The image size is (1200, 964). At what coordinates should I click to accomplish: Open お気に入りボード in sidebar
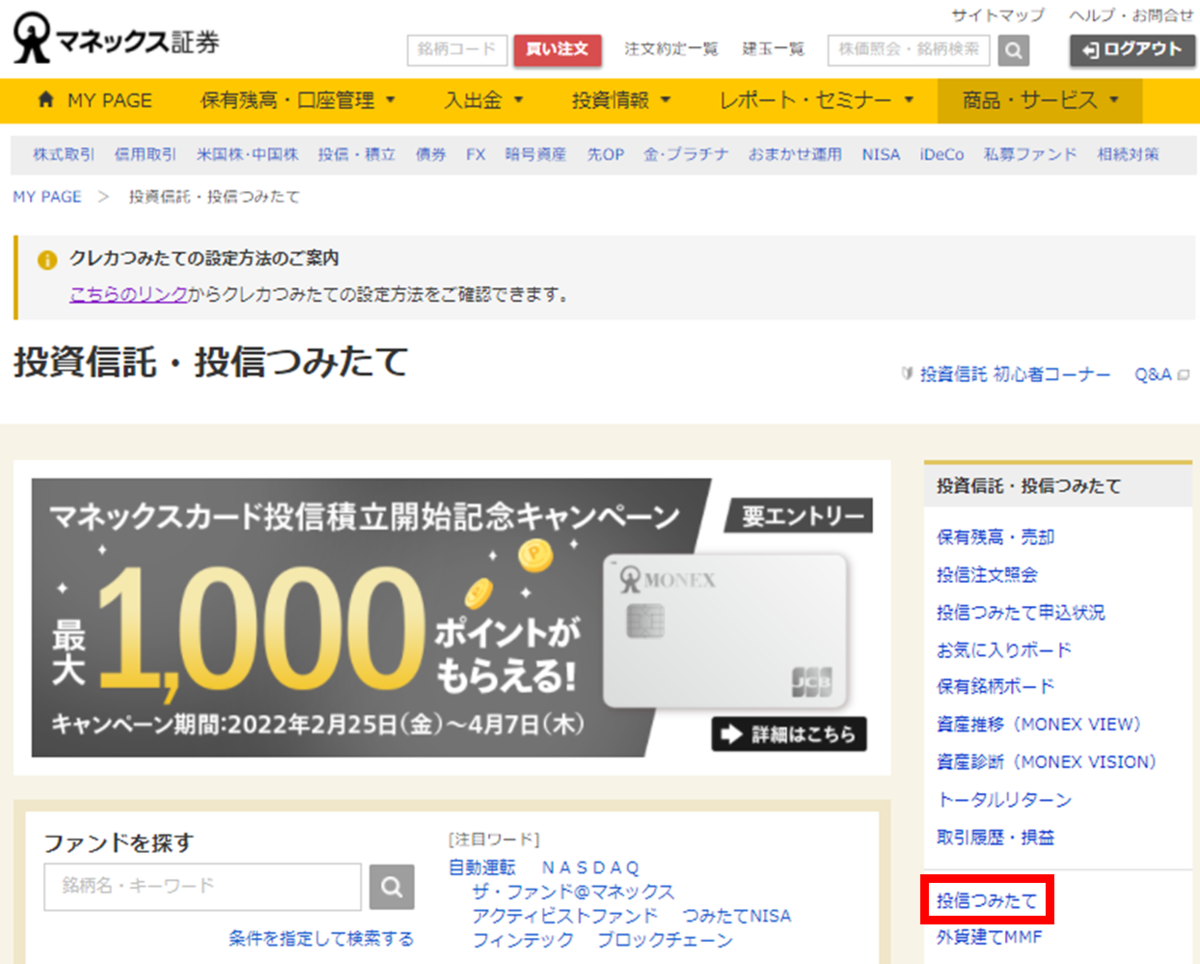1004,650
